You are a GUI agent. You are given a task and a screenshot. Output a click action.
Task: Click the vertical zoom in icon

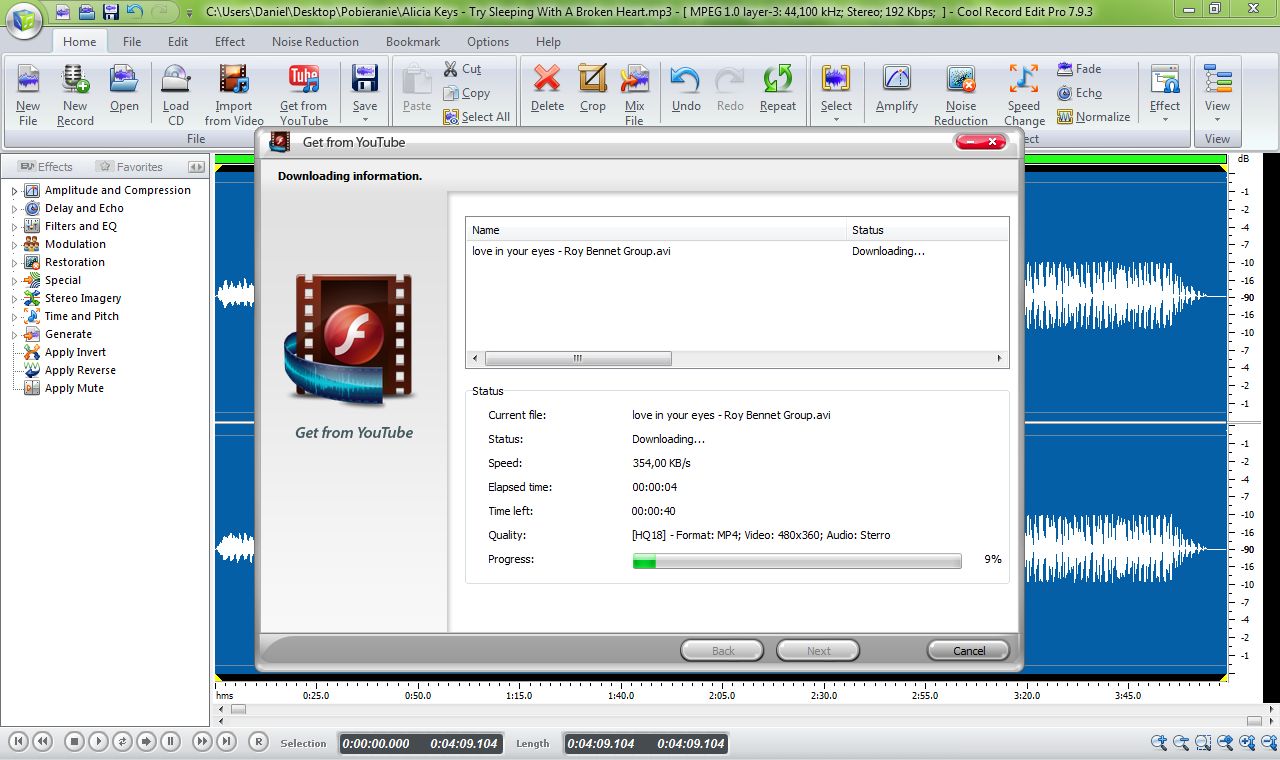pyautogui.click(x=1247, y=742)
